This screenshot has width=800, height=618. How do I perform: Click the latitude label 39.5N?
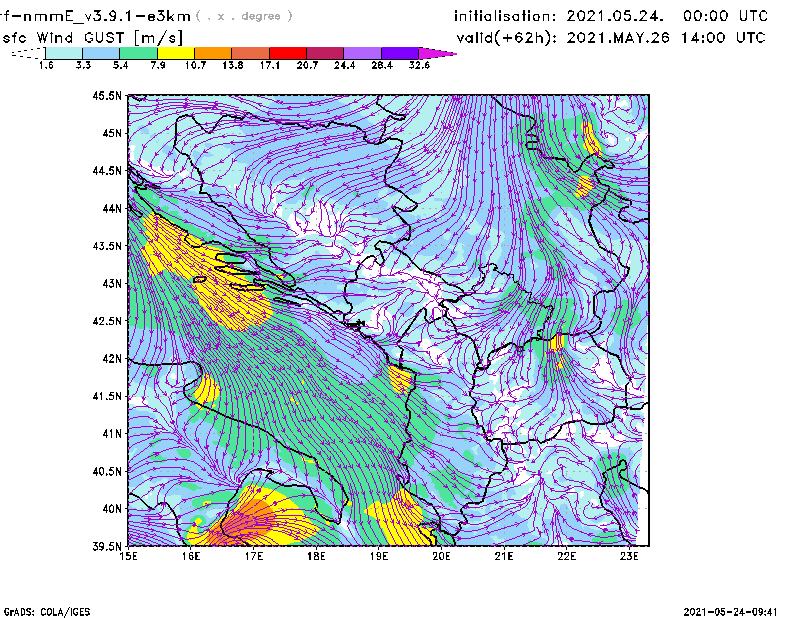(107, 546)
